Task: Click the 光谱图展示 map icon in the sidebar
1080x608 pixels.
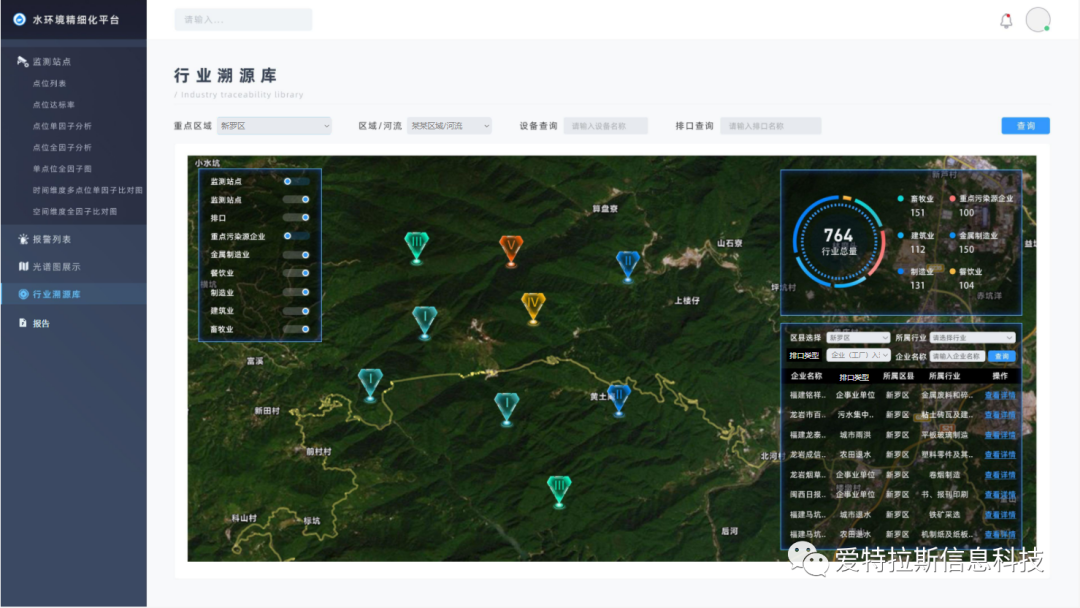Action: [23, 267]
